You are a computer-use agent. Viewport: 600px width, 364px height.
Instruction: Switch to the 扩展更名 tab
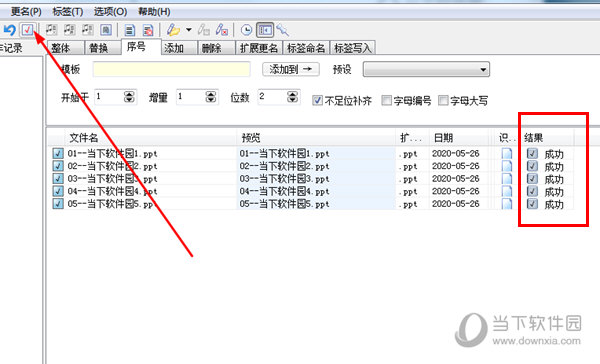(259, 48)
